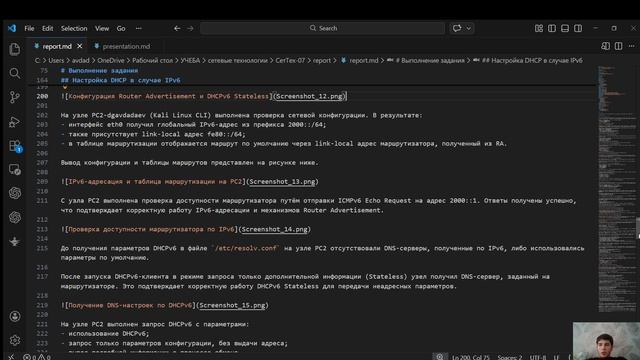
Task: Open the '# Выполнение задания' breadcrumb
Action: (429, 60)
